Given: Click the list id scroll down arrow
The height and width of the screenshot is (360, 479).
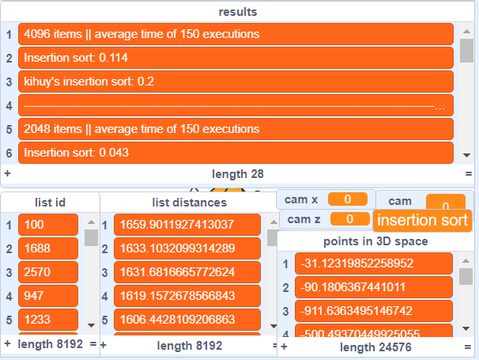Looking at the screenshot, I should pyautogui.click(x=91, y=325).
